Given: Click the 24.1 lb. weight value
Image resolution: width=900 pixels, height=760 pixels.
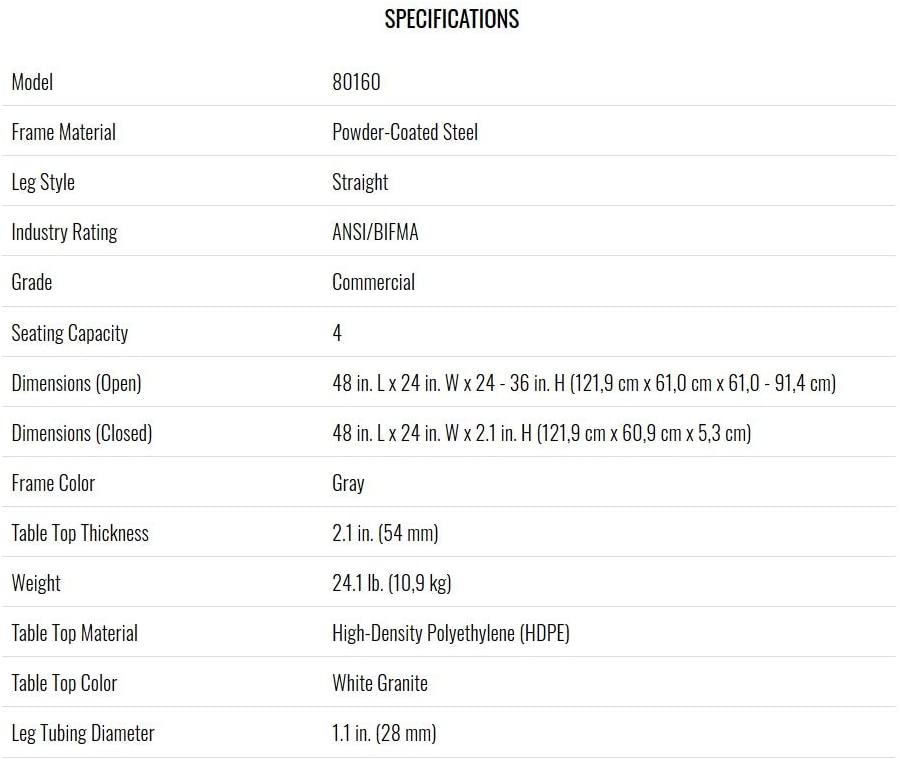Looking at the screenshot, I should (x=391, y=583).
